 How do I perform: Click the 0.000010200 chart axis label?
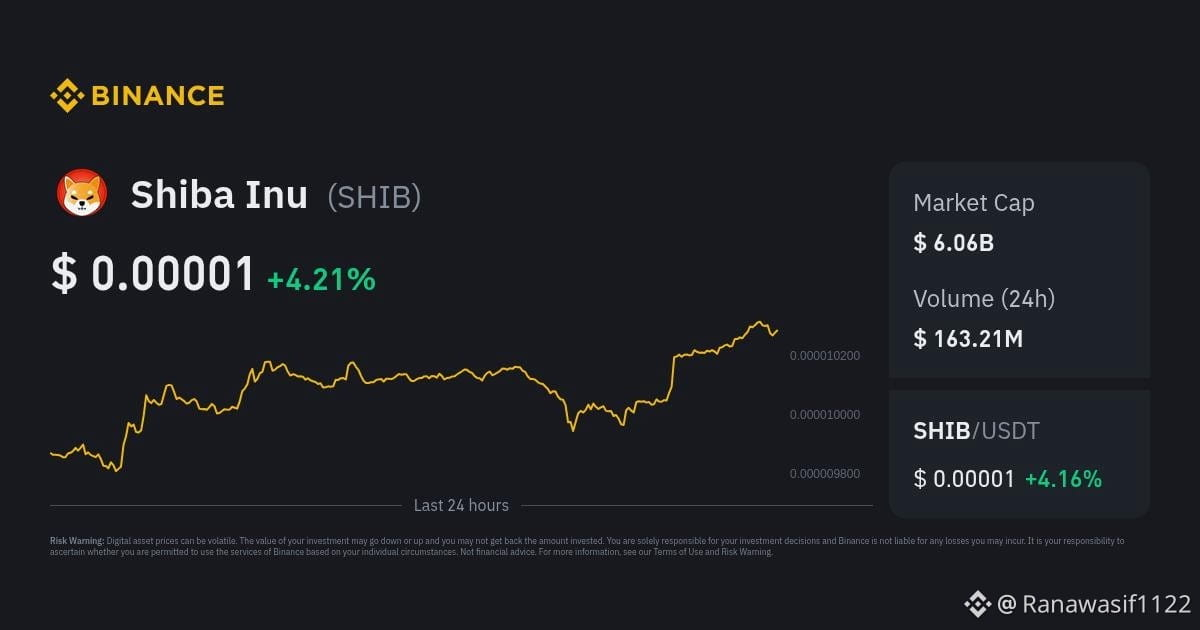point(824,356)
